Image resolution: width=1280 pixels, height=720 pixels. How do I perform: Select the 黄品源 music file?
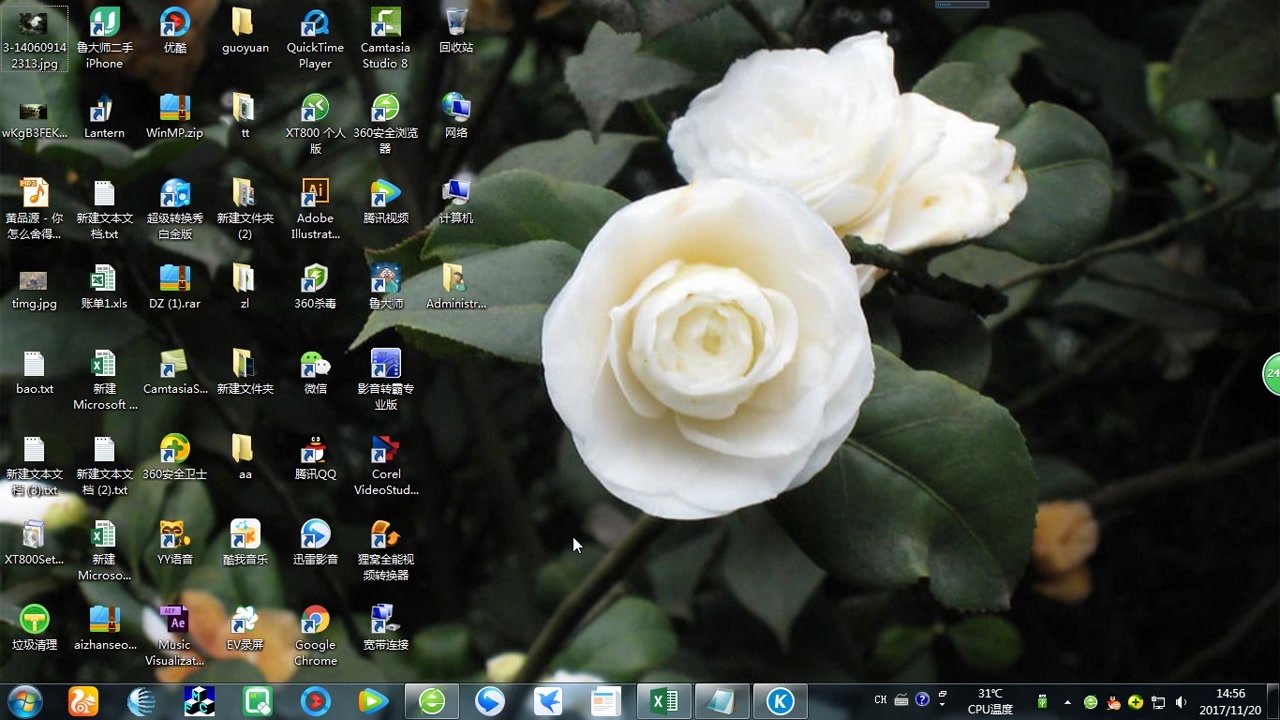click(x=34, y=209)
